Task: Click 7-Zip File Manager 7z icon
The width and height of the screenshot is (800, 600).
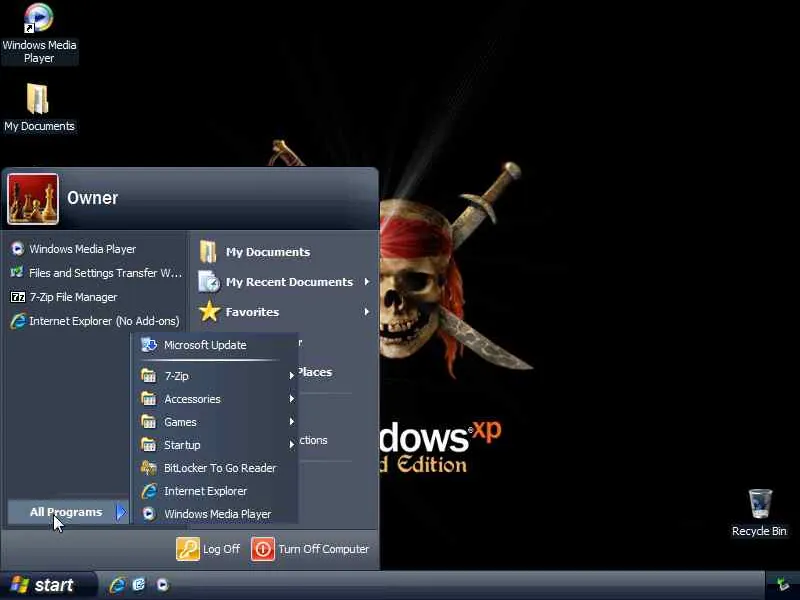Action: coord(18,297)
